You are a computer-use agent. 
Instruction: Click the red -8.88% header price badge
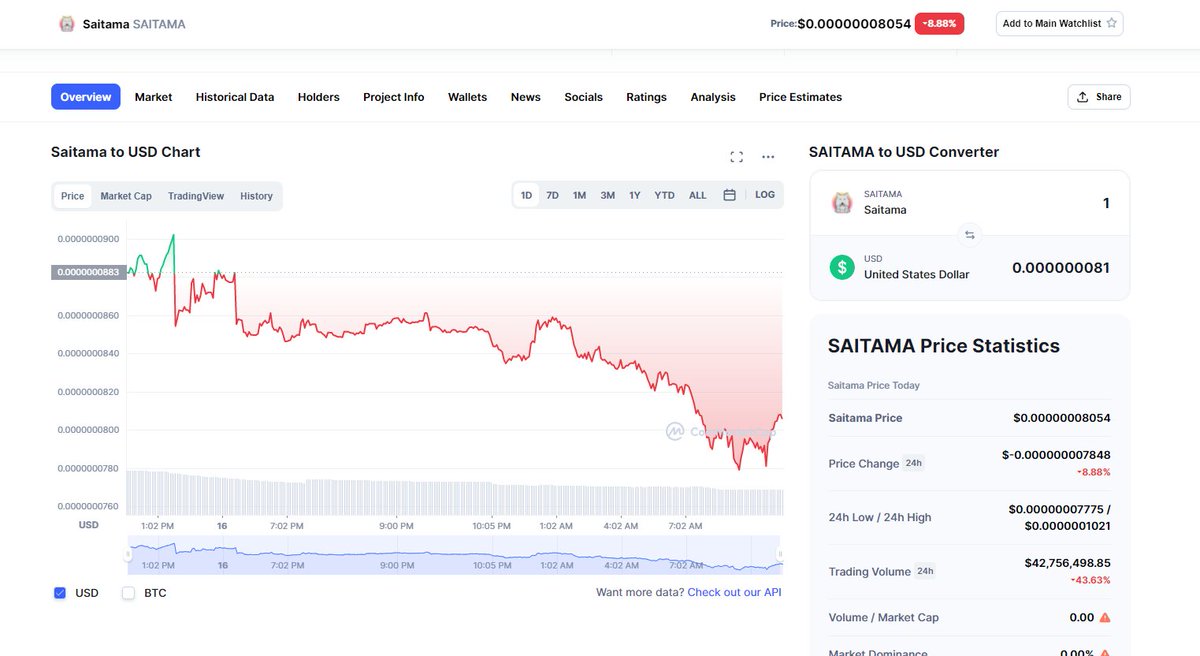[940, 23]
